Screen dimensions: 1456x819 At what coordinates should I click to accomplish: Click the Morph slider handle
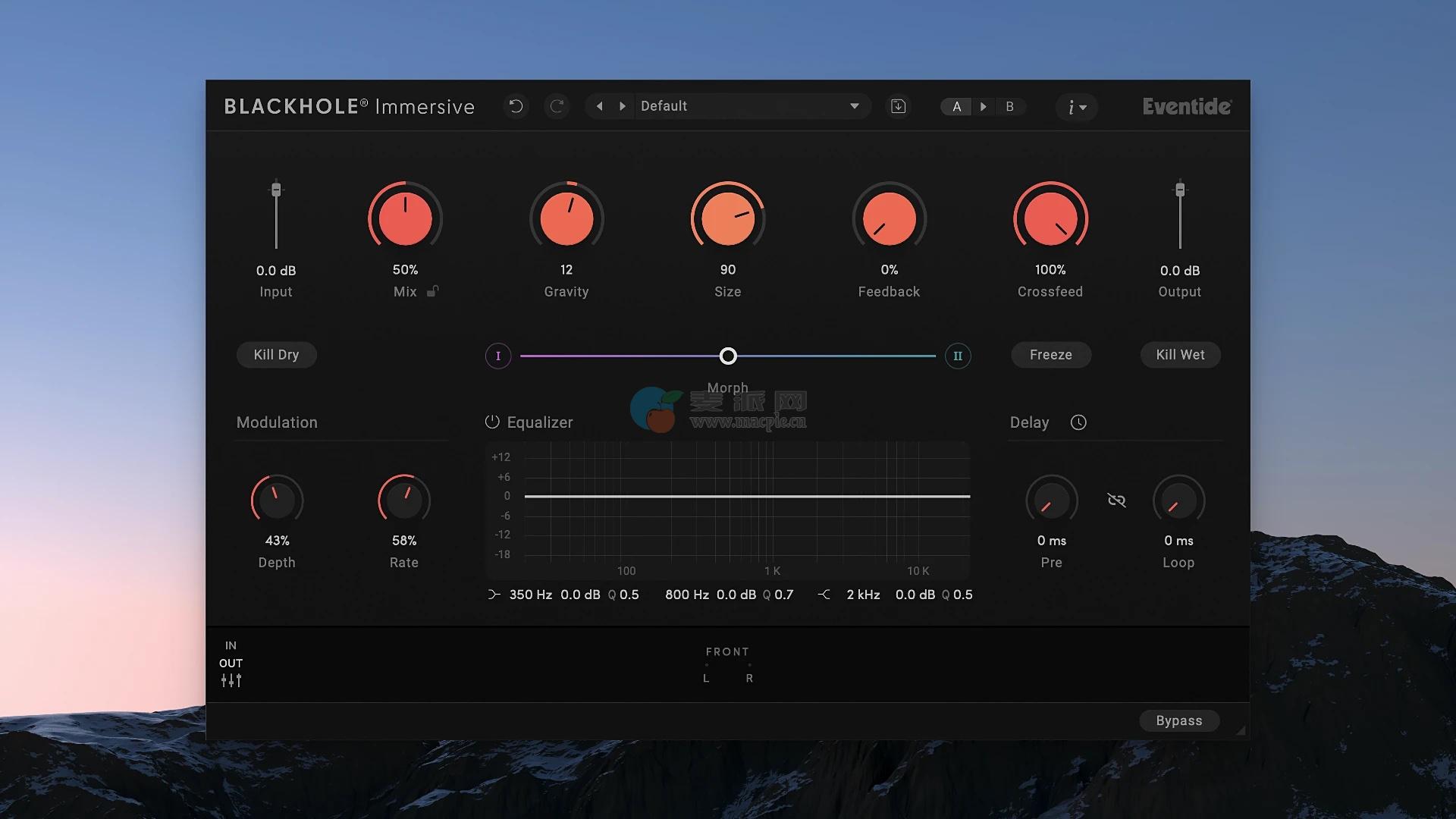pyautogui.click(x=728, y=356)
